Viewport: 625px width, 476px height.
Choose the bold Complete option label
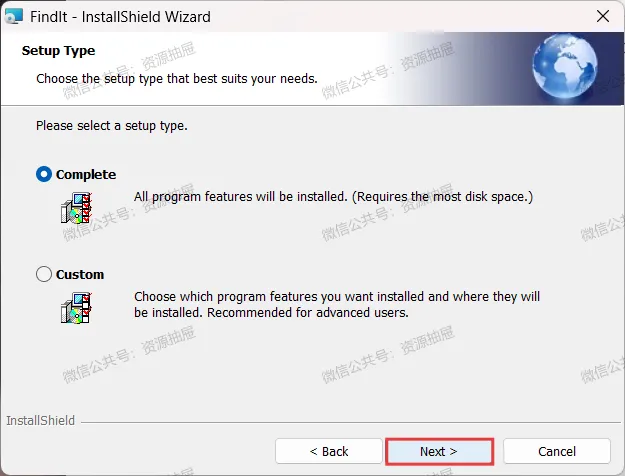point(86,175)
